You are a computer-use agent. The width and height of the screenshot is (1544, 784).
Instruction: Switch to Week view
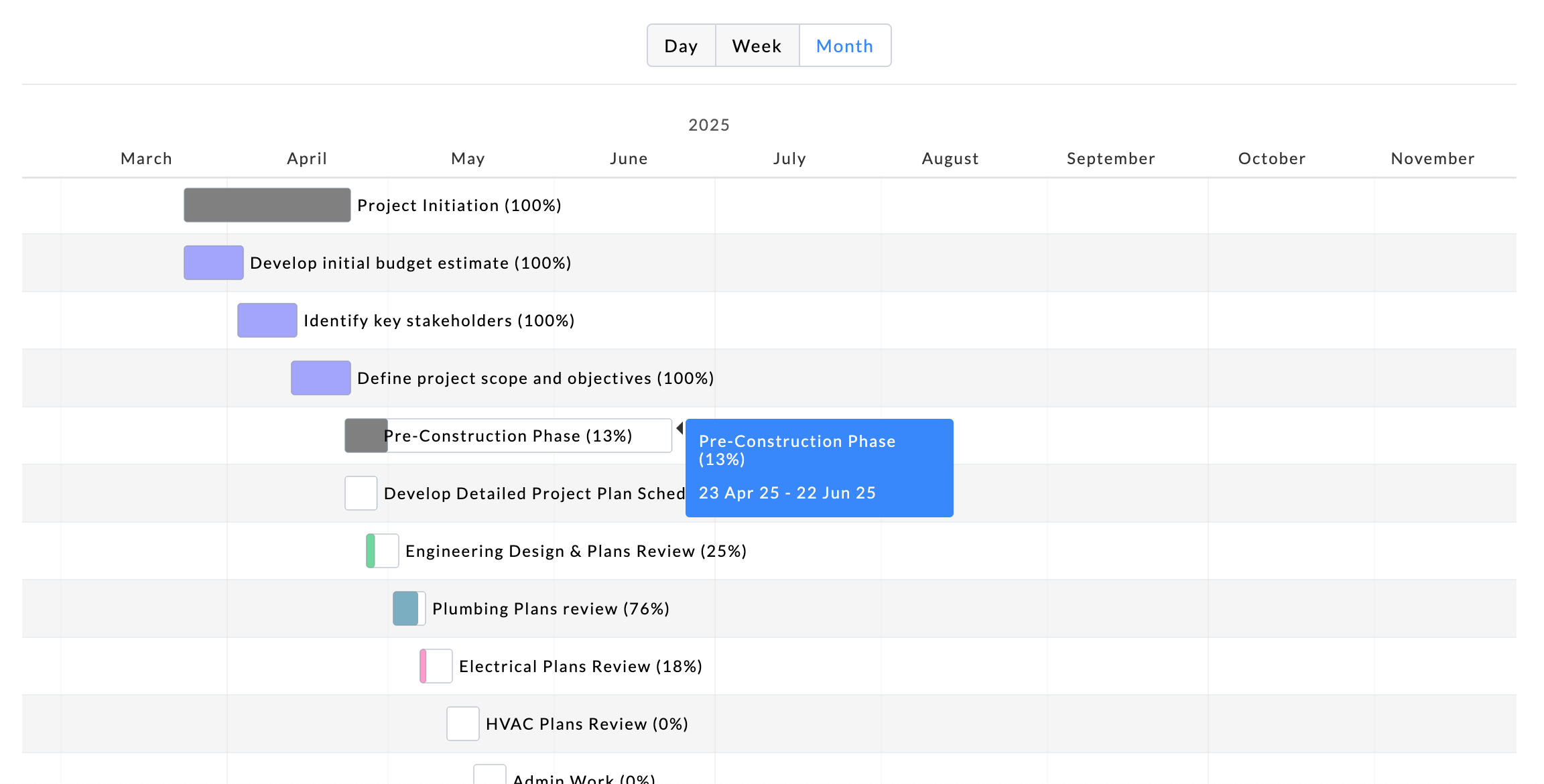[x=757, y=46]
